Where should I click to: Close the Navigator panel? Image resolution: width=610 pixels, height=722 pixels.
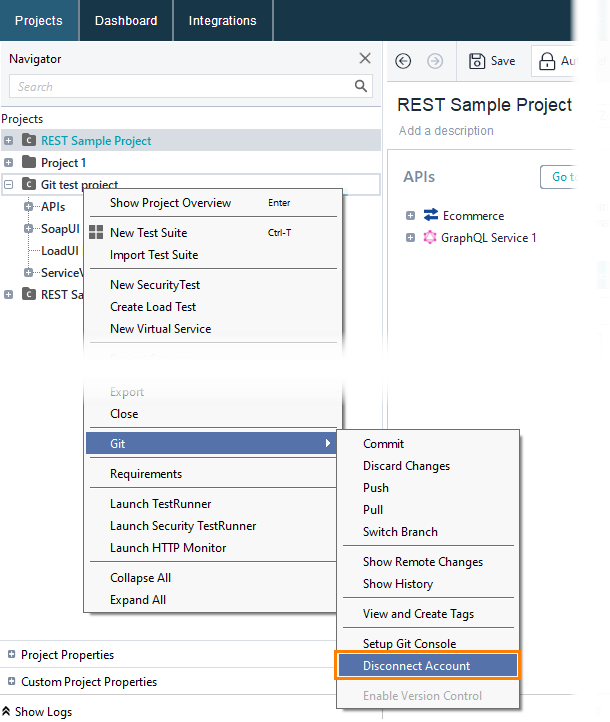click(x=365, y=58)
